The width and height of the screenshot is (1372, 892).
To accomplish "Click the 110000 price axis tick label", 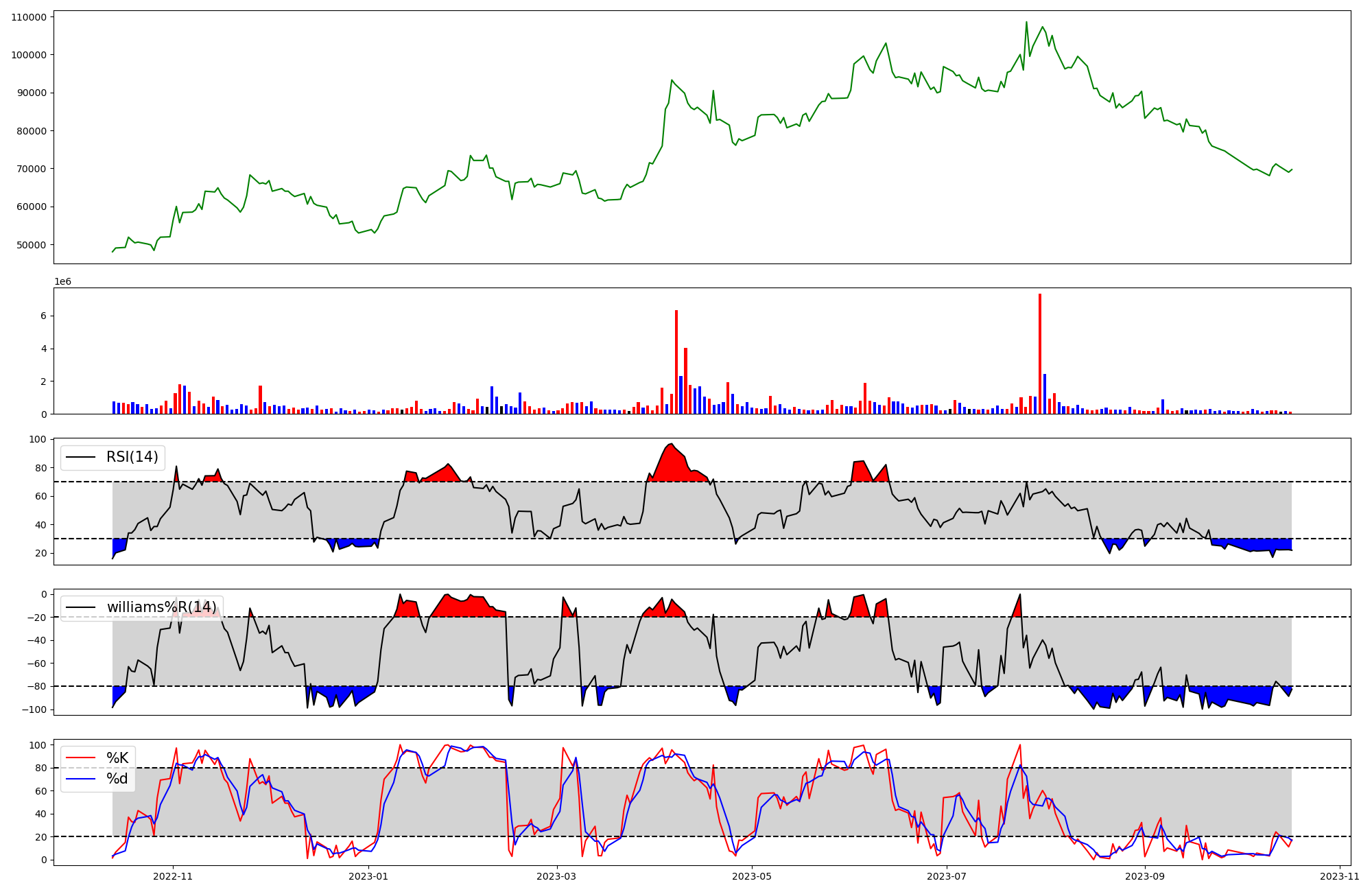I will click(29, 17).
